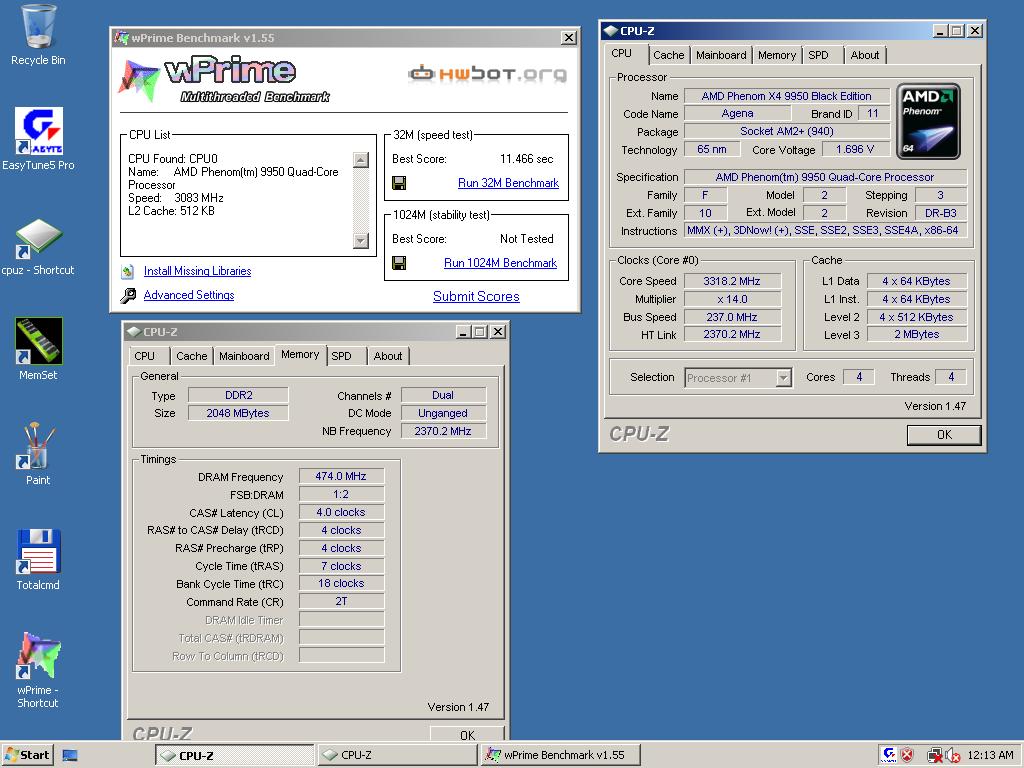Screen dimensions: 1024x768
Task: Click the Install Missing Libraries icon
Action: coord(128,271)
